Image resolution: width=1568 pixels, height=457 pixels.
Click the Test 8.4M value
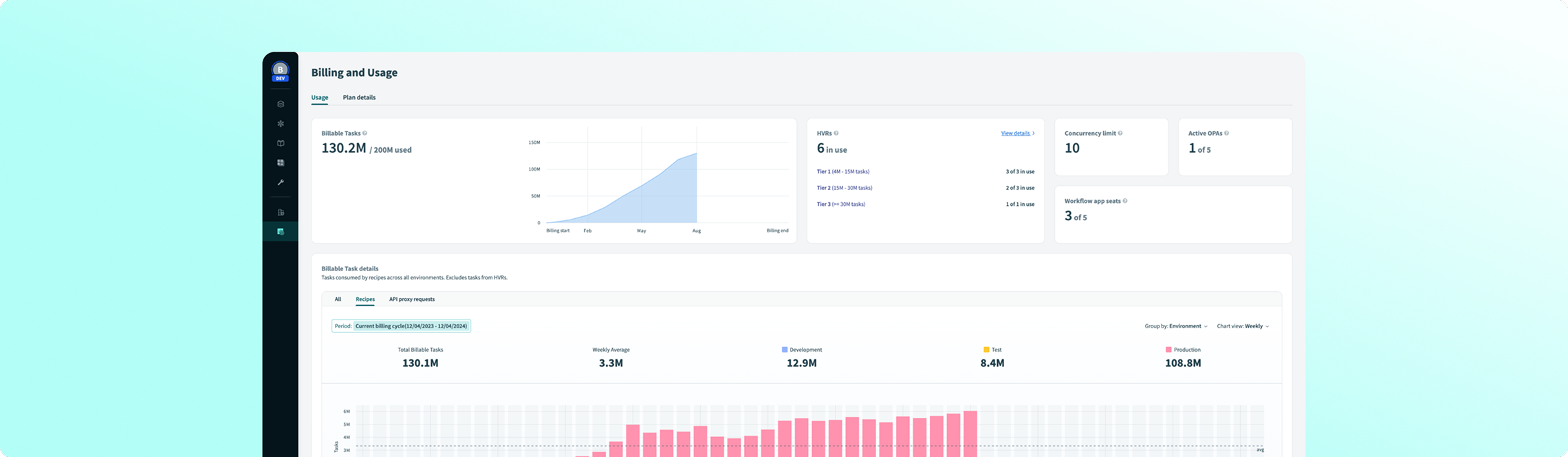coord(992,363)
